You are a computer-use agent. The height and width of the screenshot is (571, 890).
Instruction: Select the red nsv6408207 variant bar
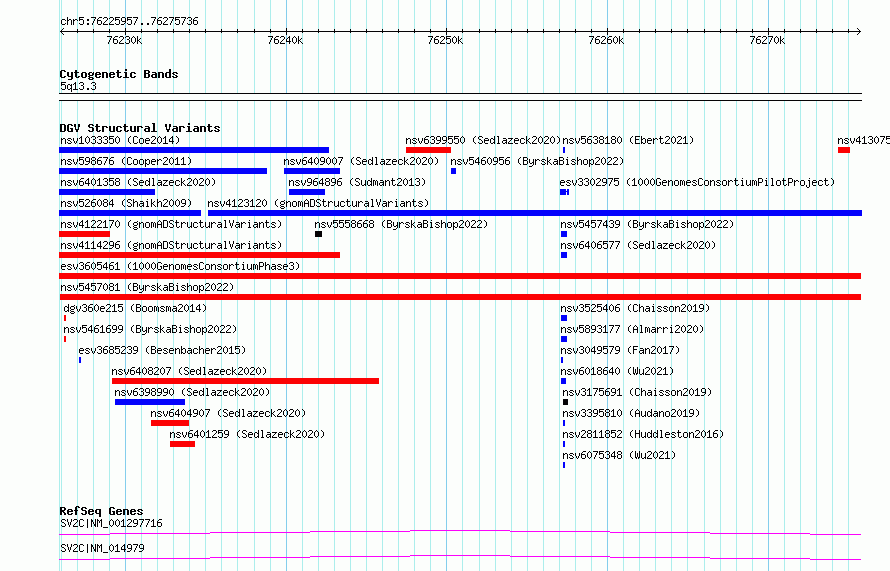(245, 381)
